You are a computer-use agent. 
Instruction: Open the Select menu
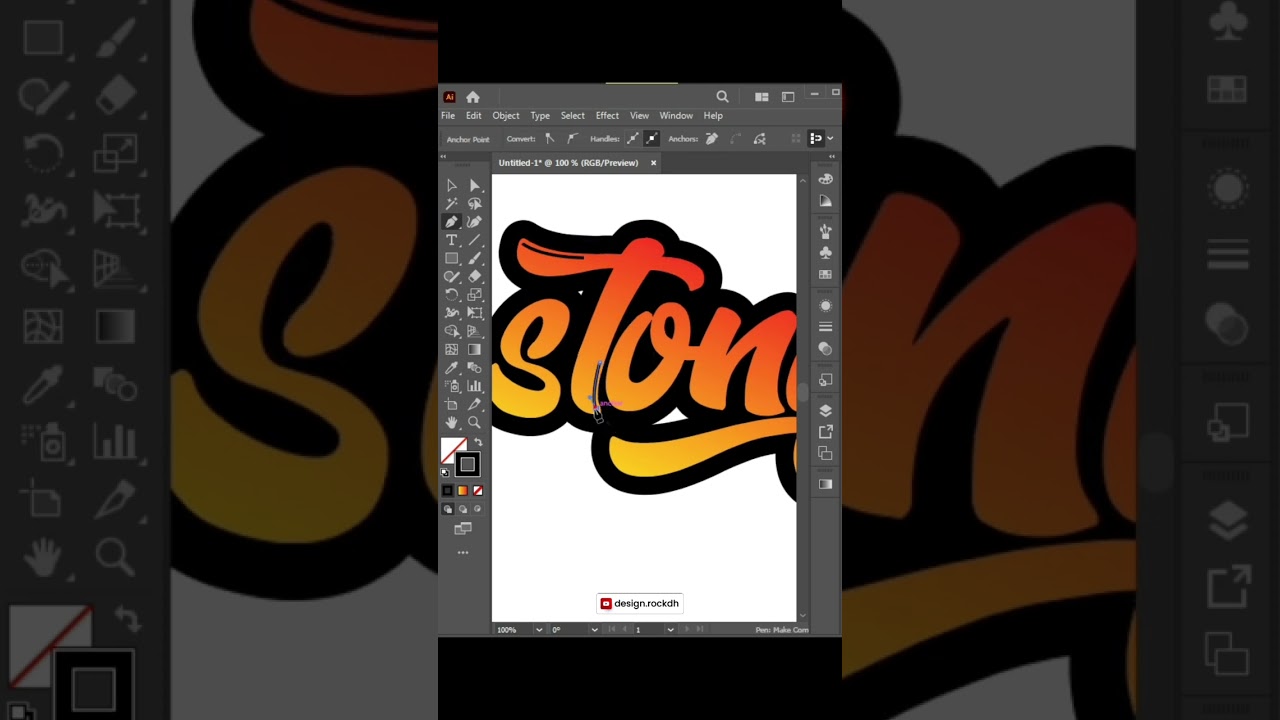pyautogui.click(x=573, y=116)
